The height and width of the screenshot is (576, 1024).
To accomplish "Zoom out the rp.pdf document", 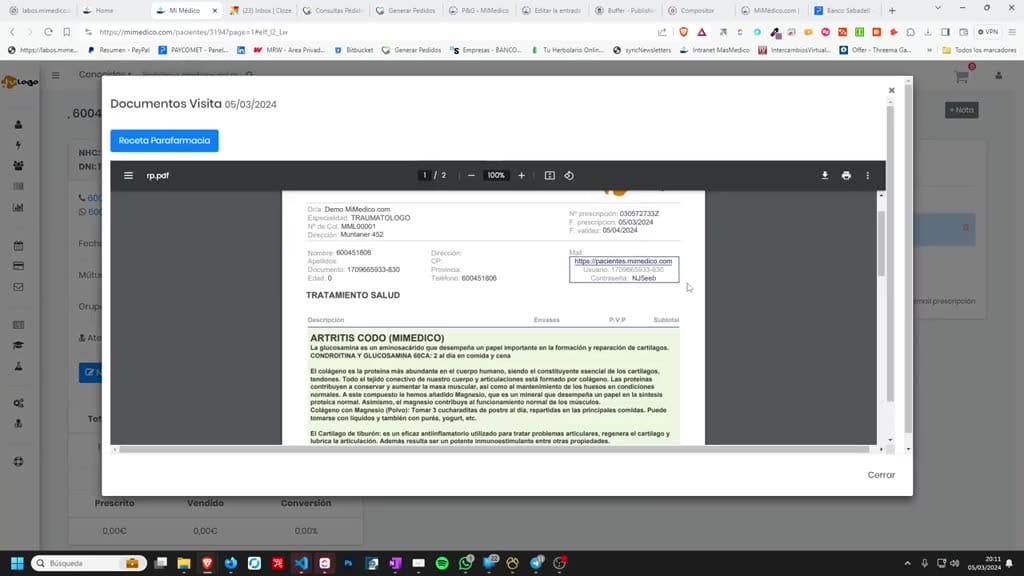I will tap(471, 175).
